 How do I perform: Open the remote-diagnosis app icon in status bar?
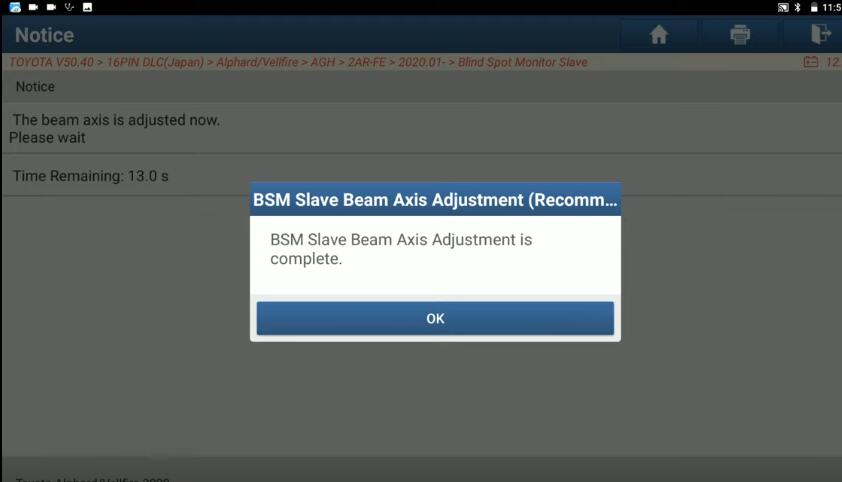[x=15, y=7]
